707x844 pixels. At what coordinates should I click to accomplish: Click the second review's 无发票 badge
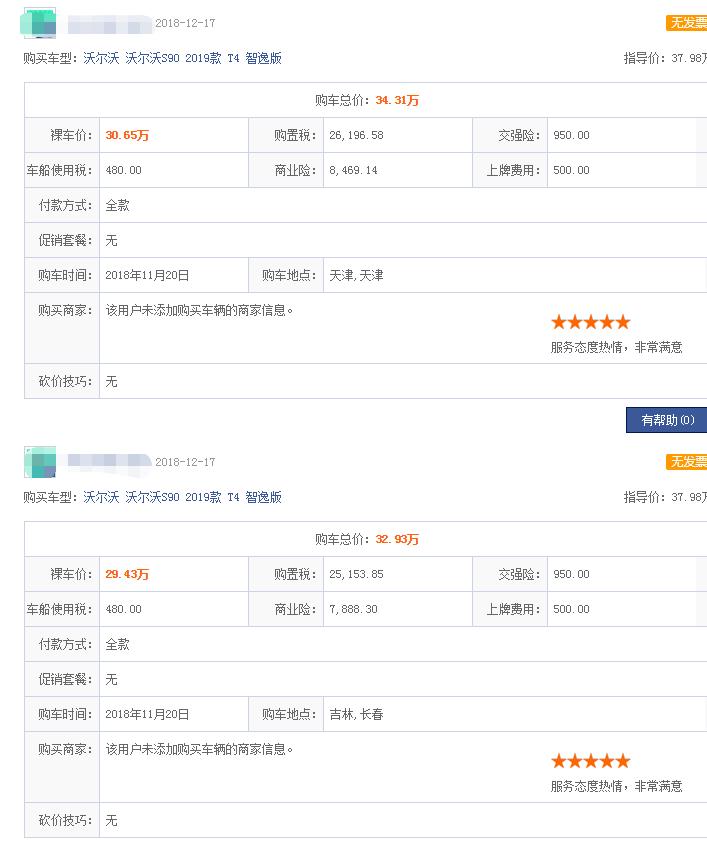(687, 462)
